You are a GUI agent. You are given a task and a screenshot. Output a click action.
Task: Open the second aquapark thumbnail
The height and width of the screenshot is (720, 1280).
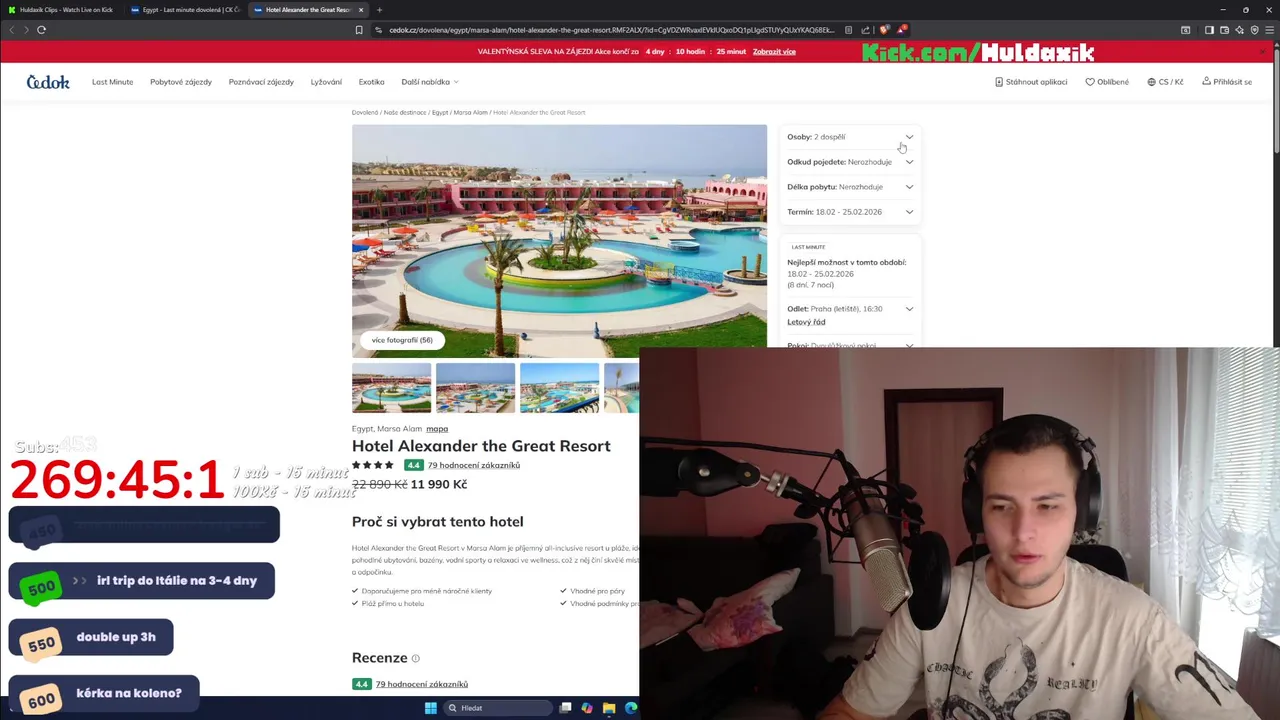point(475,388)
